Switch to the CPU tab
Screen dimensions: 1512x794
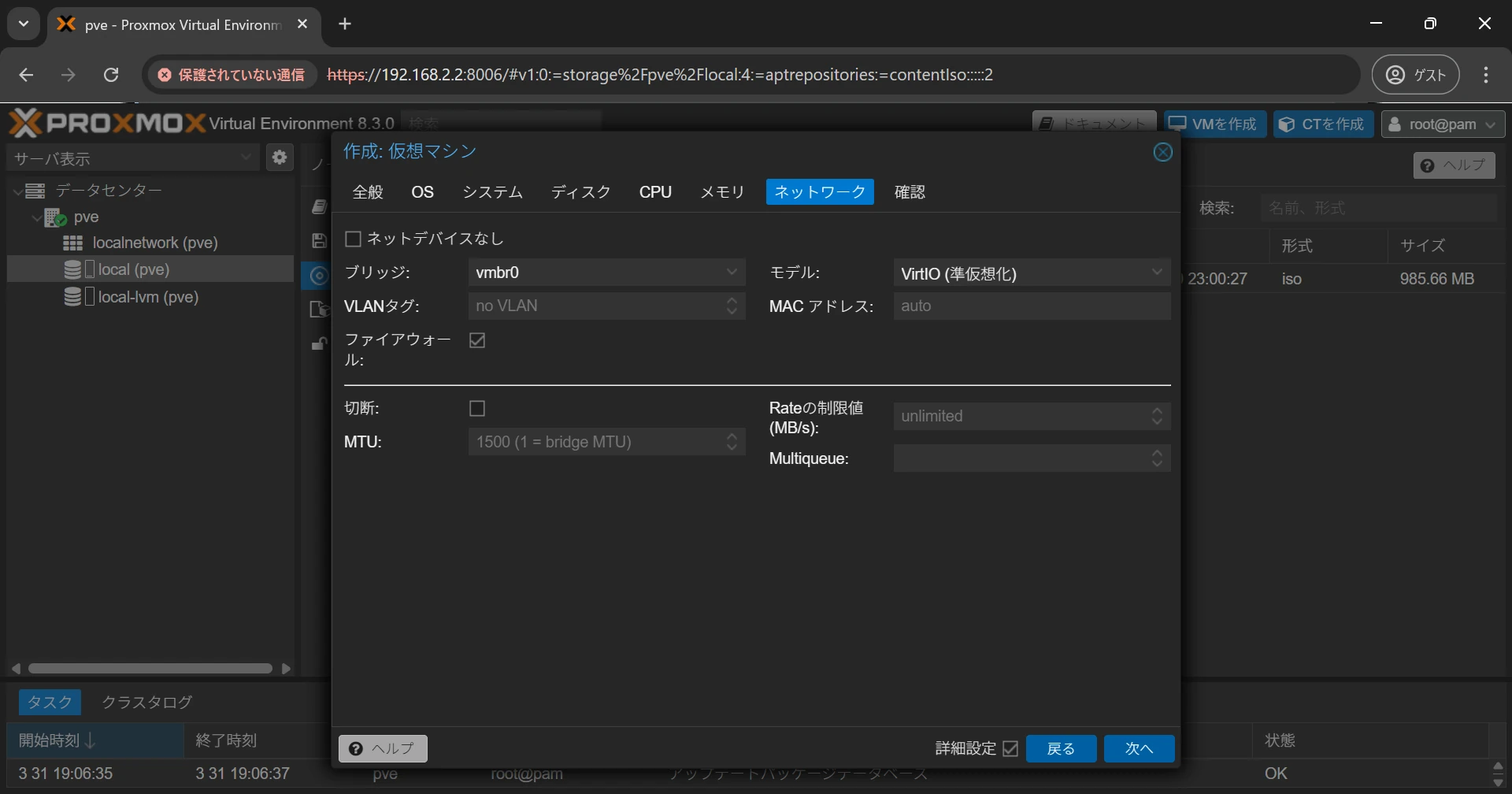point(655,192)
